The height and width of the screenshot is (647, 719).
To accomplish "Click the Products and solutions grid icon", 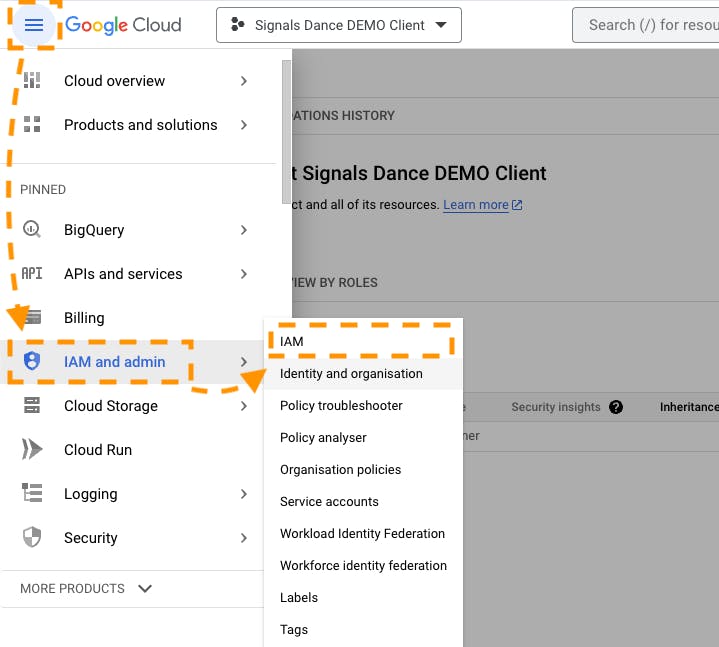I will click(x=32, y=124).
